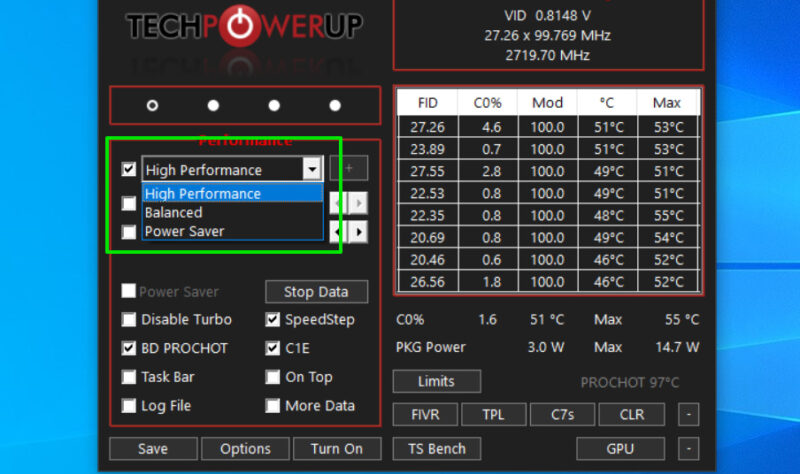The width and height of the screenshot is (800, 474).
Task: Click the PKG Power label
Action: [x=431, y=347]
